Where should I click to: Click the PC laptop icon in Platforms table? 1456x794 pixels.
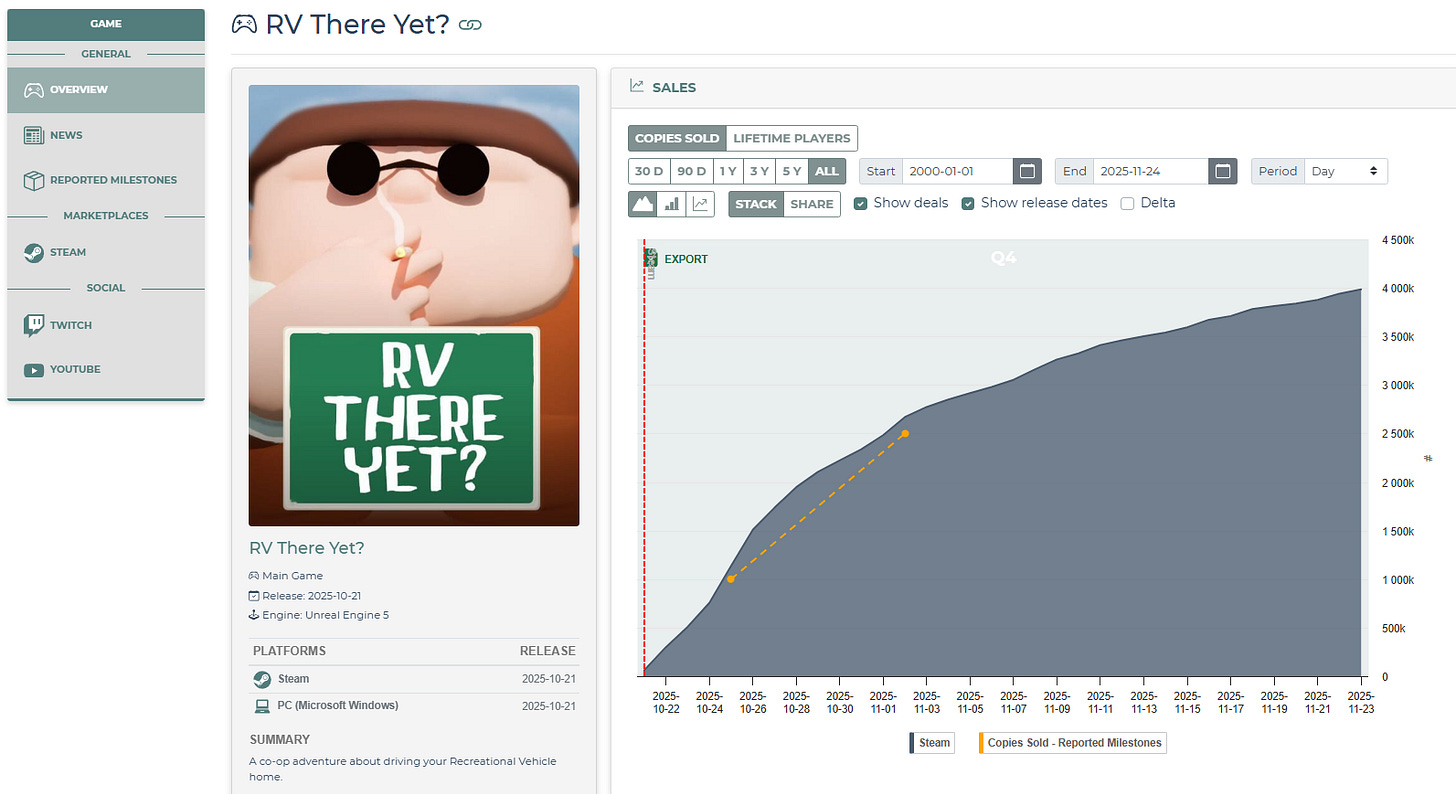pyautogui.click(x=262, y=706)
